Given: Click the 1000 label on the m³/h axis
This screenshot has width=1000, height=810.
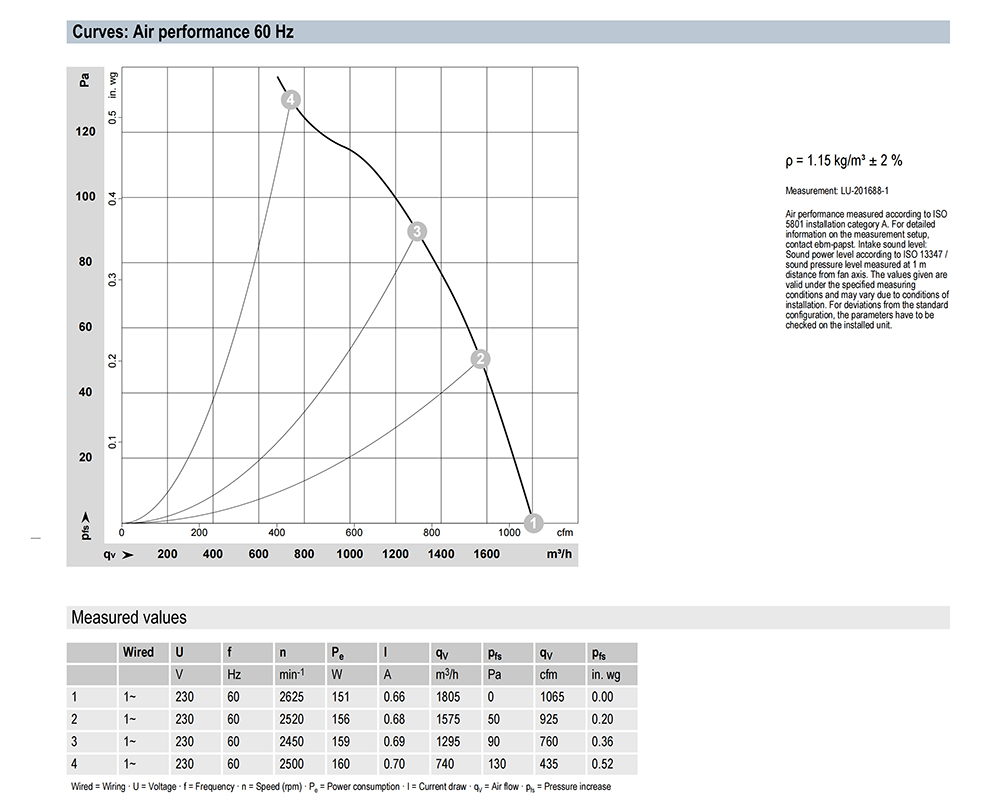Looking at the screenshot, I should (x=350, y=554).
